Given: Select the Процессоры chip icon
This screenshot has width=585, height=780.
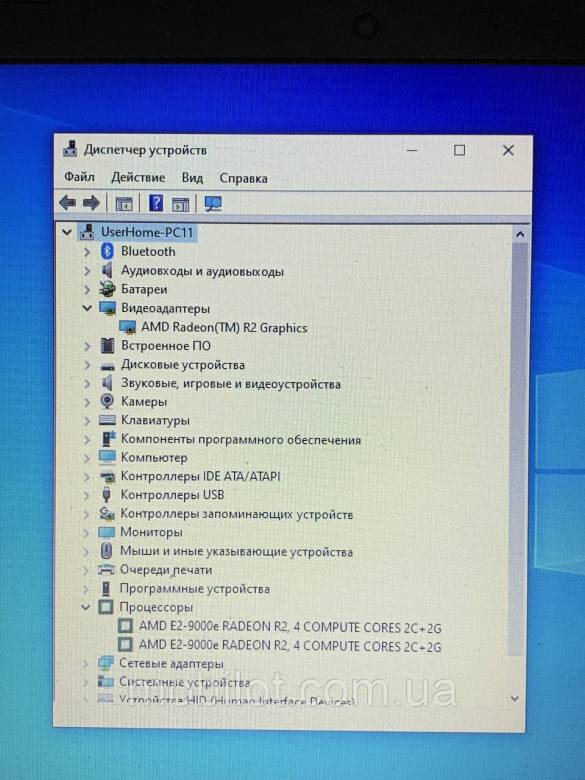Looking at the screenshot, I should click(x=105, y=607).
